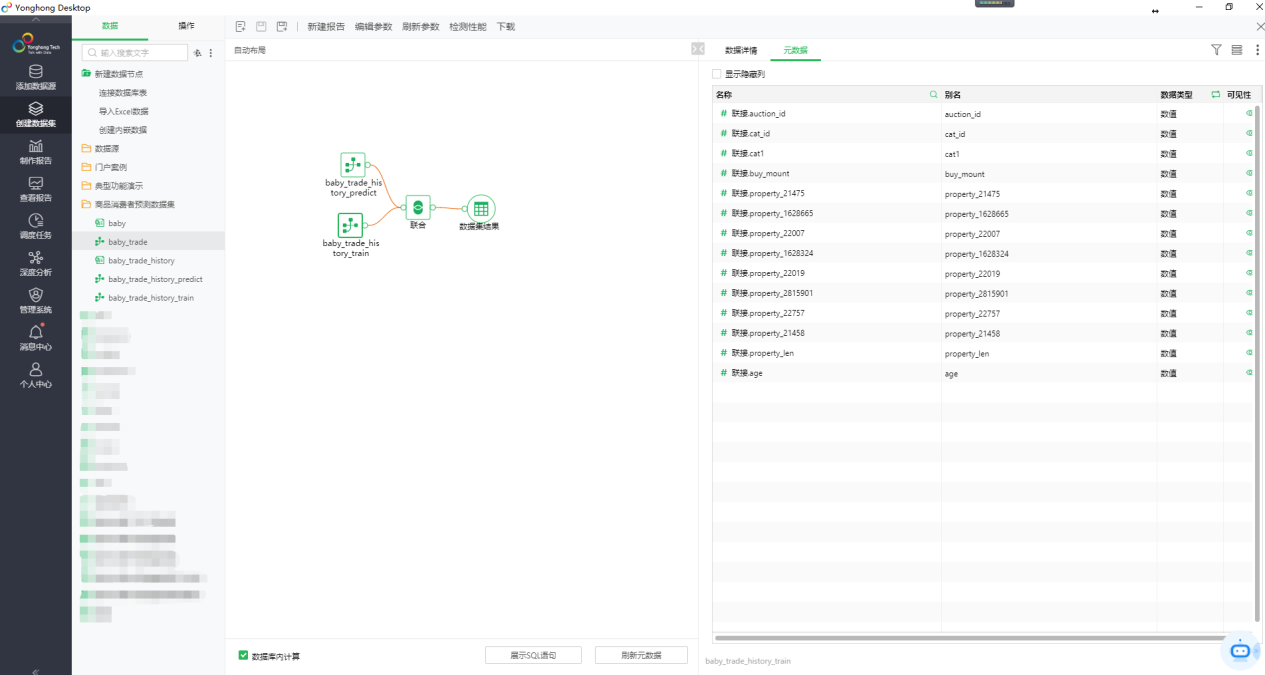Toggle the 显示隐藏列 checkbox
Viewport: 1265px width, 675px height.
point(716,74)
